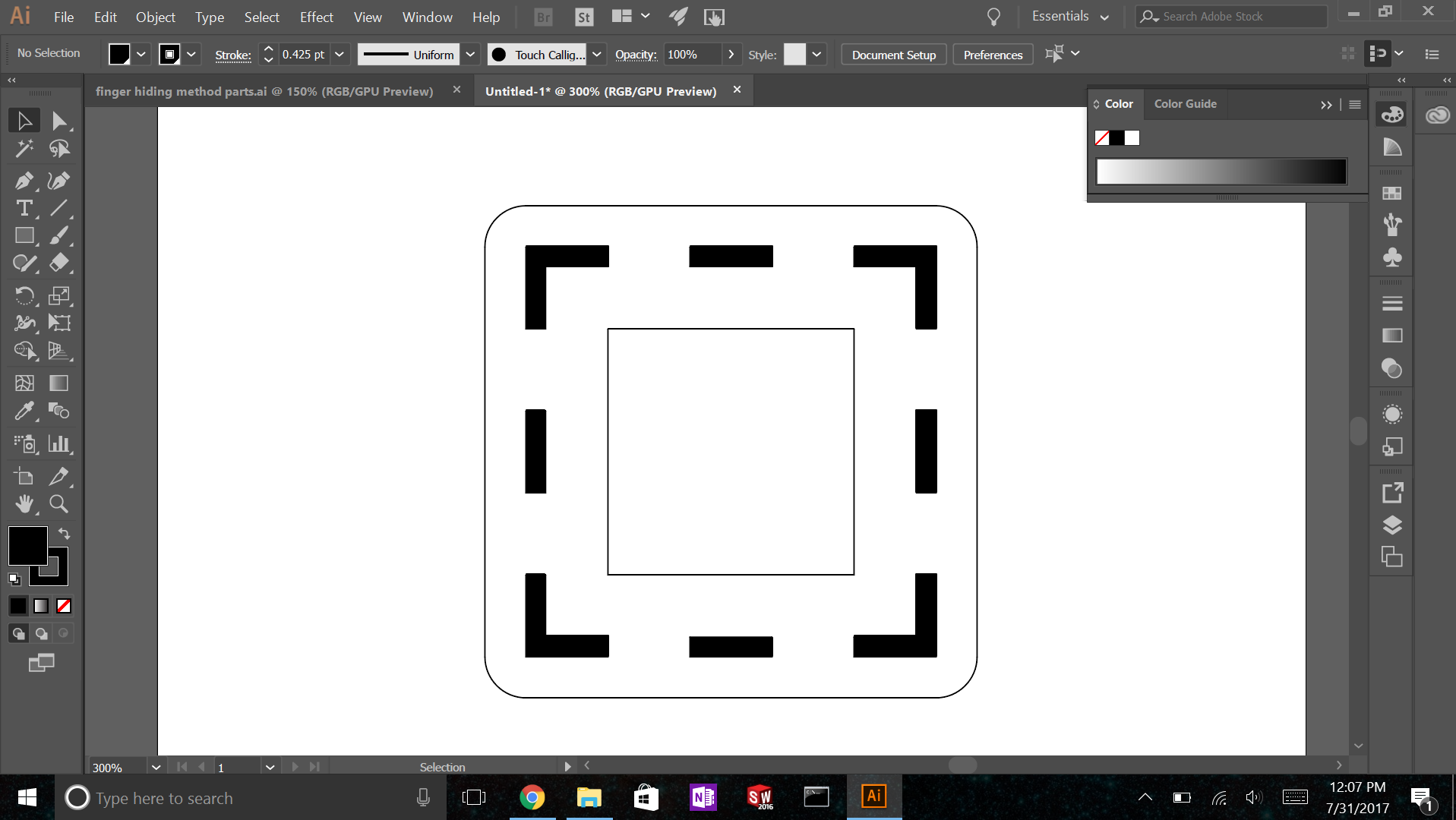1456x820 pixels.
Task: Open the Essentials workspace switcher
Action: (x=1071, y=16)
